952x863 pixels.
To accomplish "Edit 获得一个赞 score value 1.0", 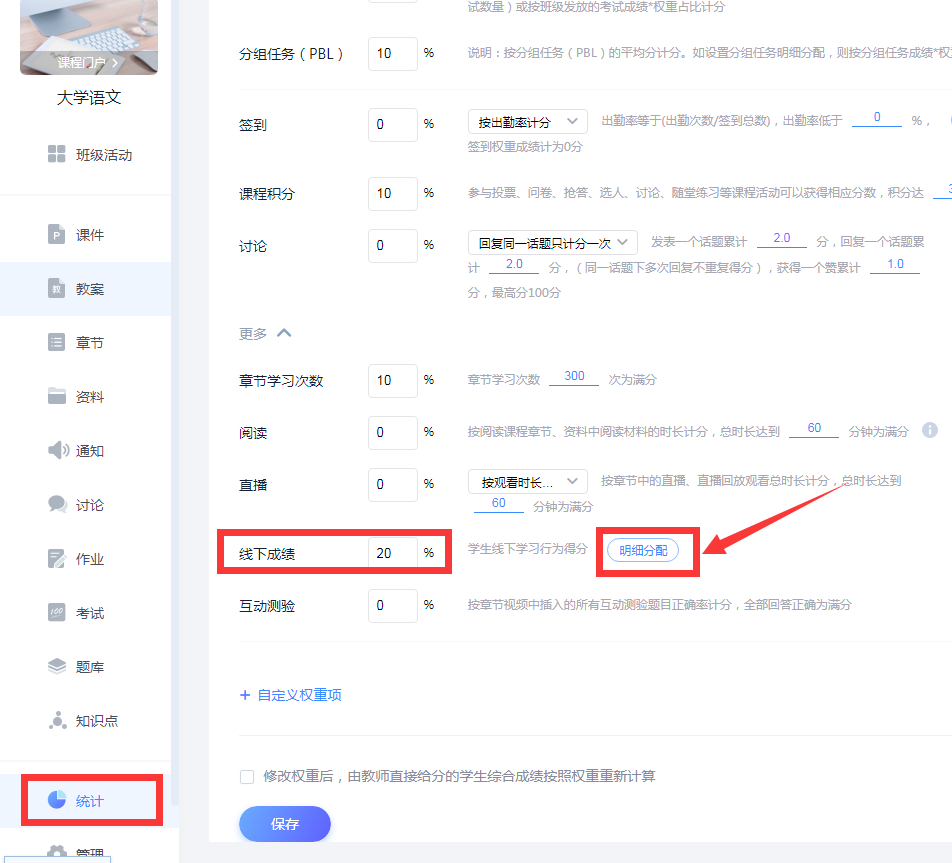I will click(x=895, y=265).
